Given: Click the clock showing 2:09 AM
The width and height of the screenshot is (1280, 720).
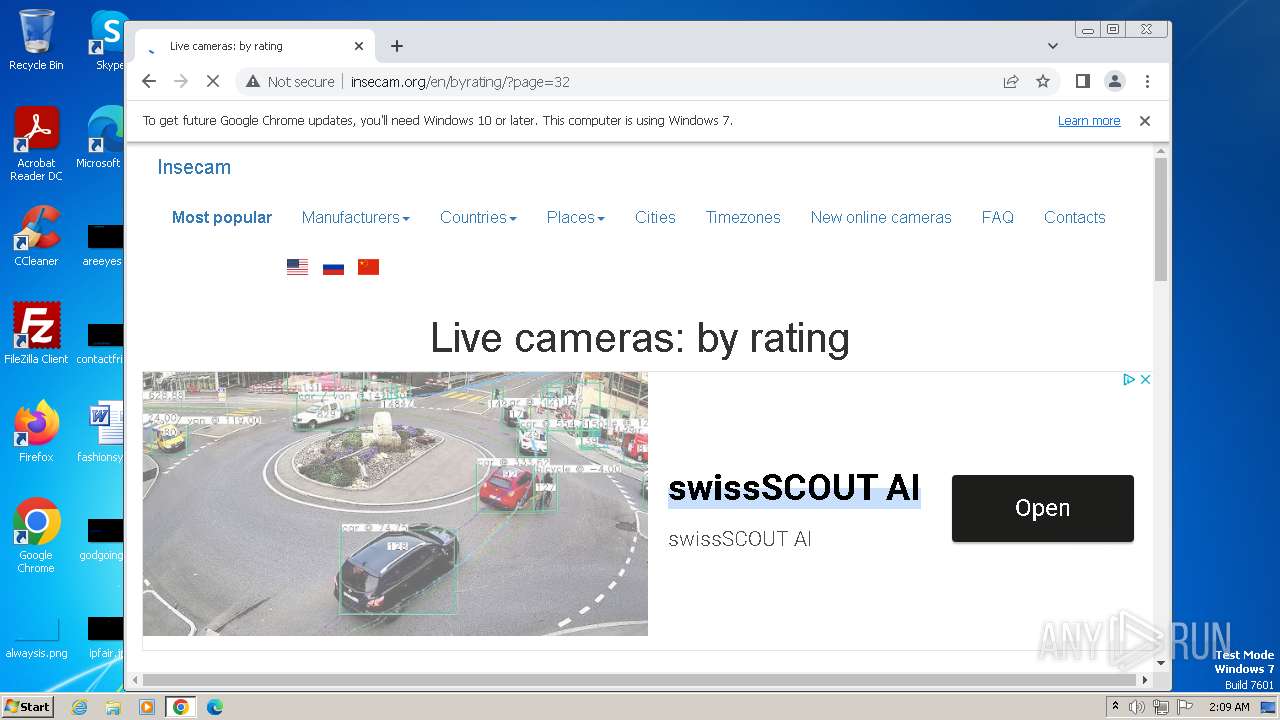Looking at the screenshot, I should pyautogui.click(x=1228, y=707).
